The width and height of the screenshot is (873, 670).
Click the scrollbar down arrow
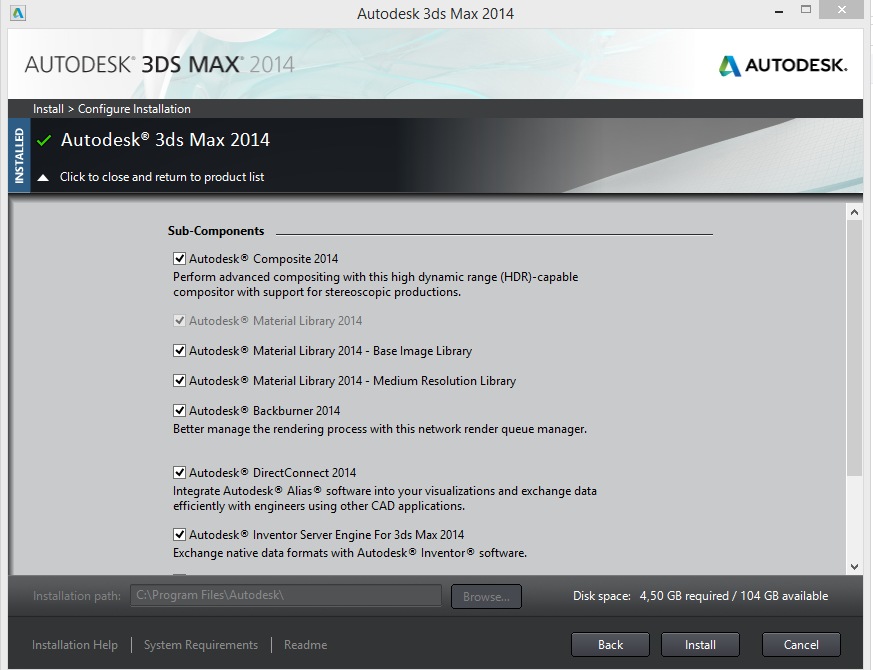854,567
